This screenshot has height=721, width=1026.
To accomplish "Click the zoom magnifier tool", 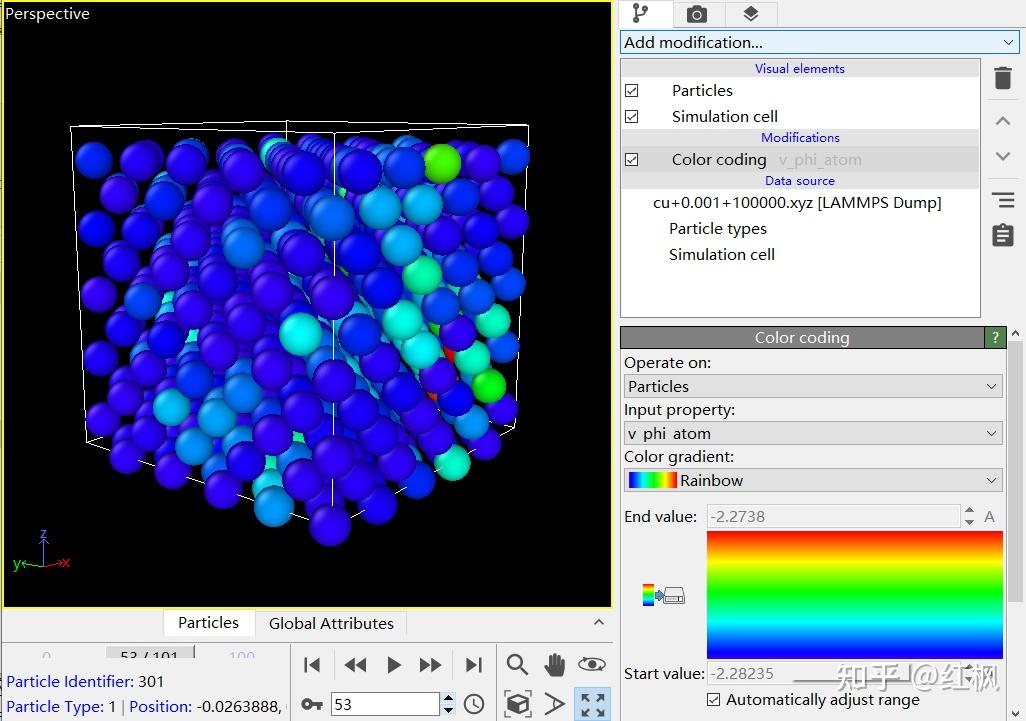I will point(517,665).
